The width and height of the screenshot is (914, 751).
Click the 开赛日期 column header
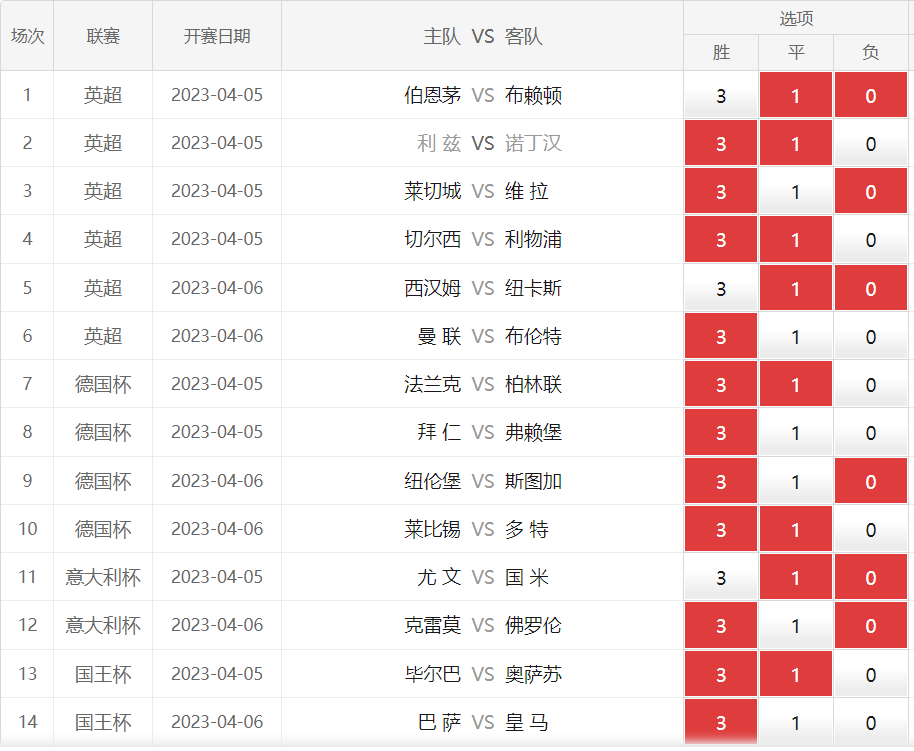click(x=217, y=36)
